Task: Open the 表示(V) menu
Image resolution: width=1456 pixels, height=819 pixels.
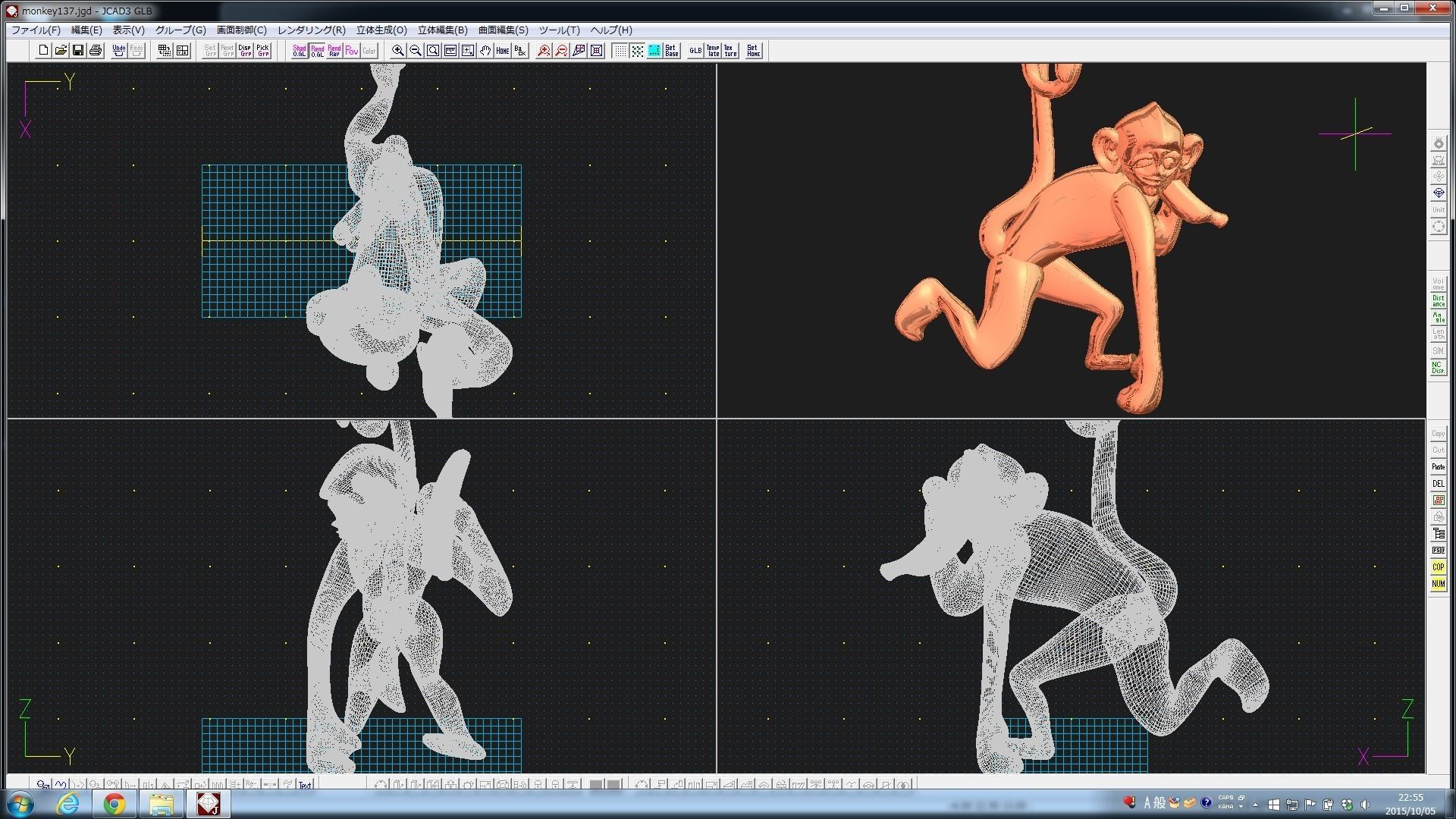Action: (129, 30)
